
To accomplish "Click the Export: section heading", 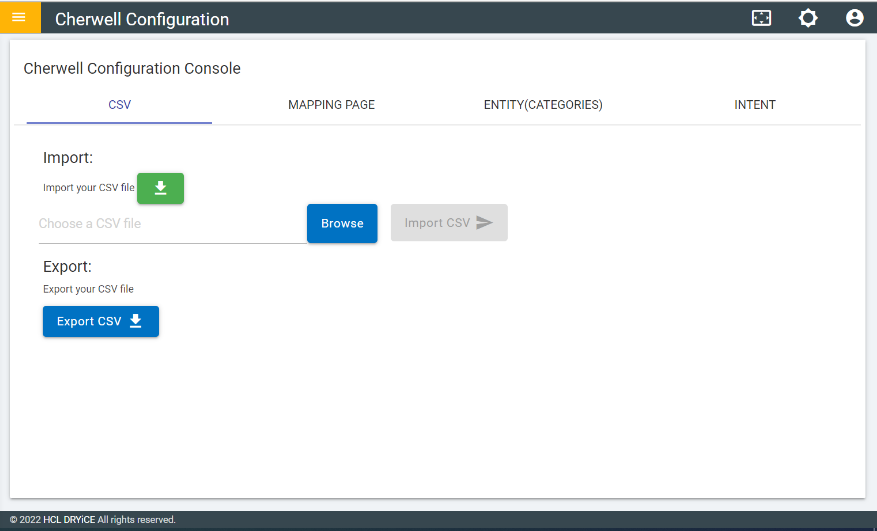I will (x=67, y=266).
